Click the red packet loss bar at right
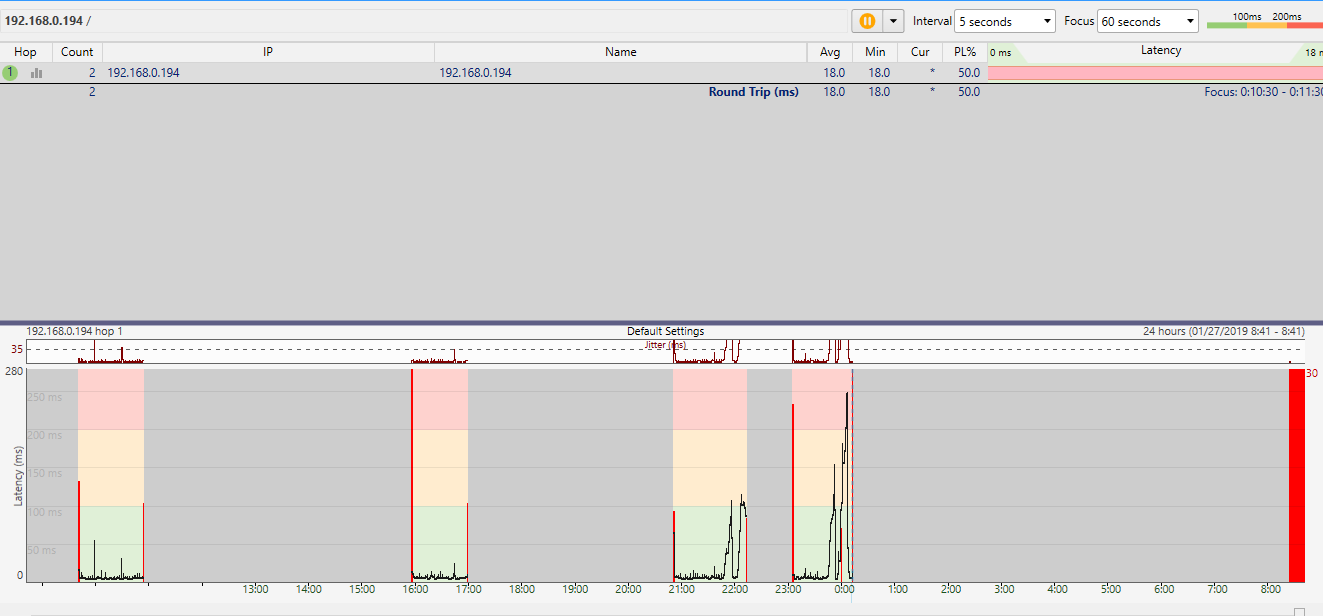This screenshot has width=1323, height=616. pyautogui.click(x=1296, y=475)
